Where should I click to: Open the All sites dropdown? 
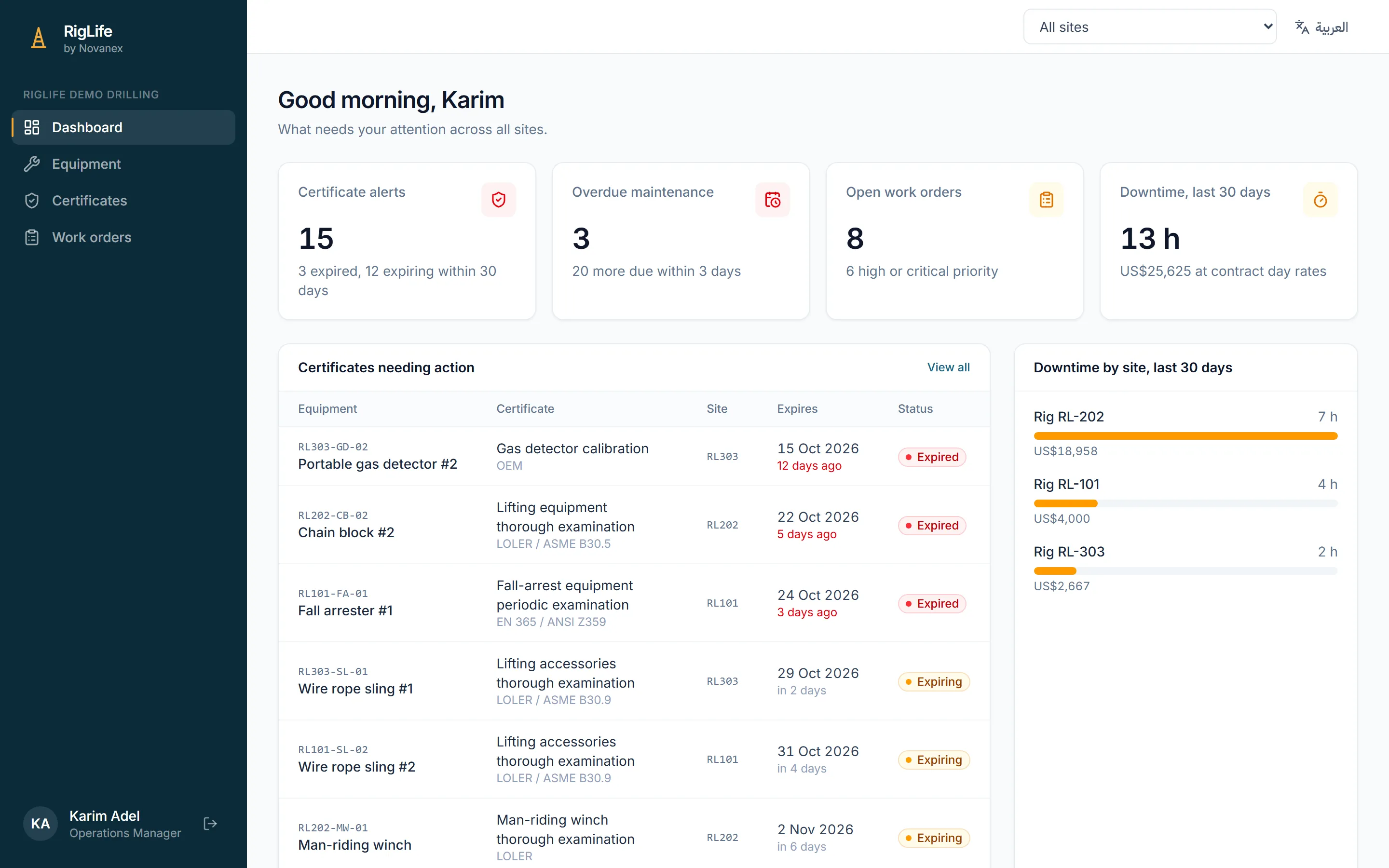point(1150,27)
